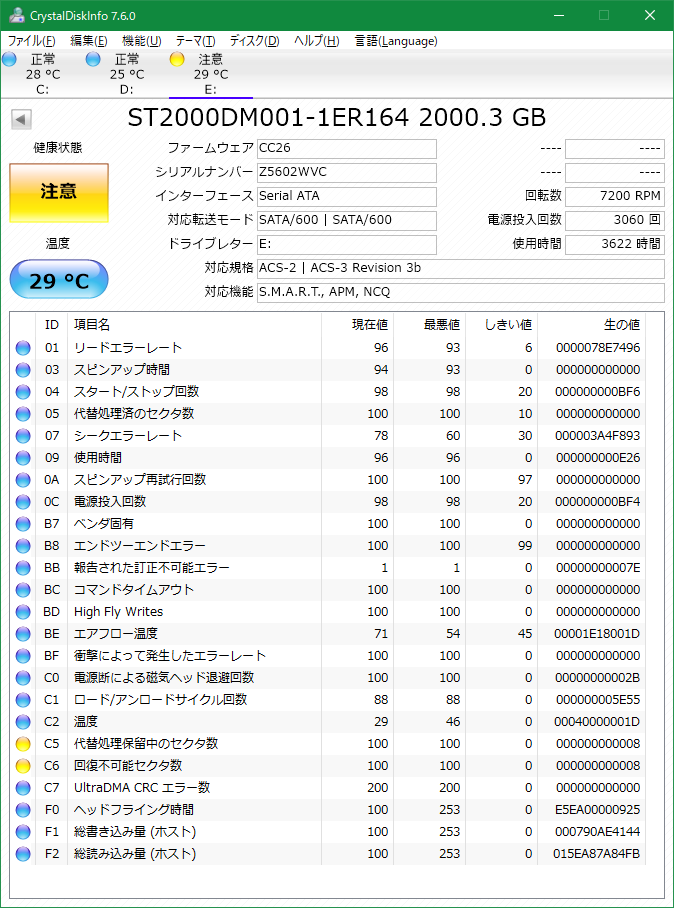Click the 29 °C temperature button
674x908 pixels.
click(x=59, y=281)
